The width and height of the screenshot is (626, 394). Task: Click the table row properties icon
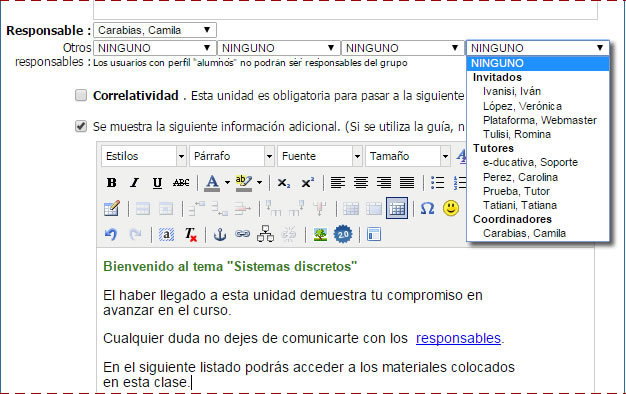(x=143, y=208)
